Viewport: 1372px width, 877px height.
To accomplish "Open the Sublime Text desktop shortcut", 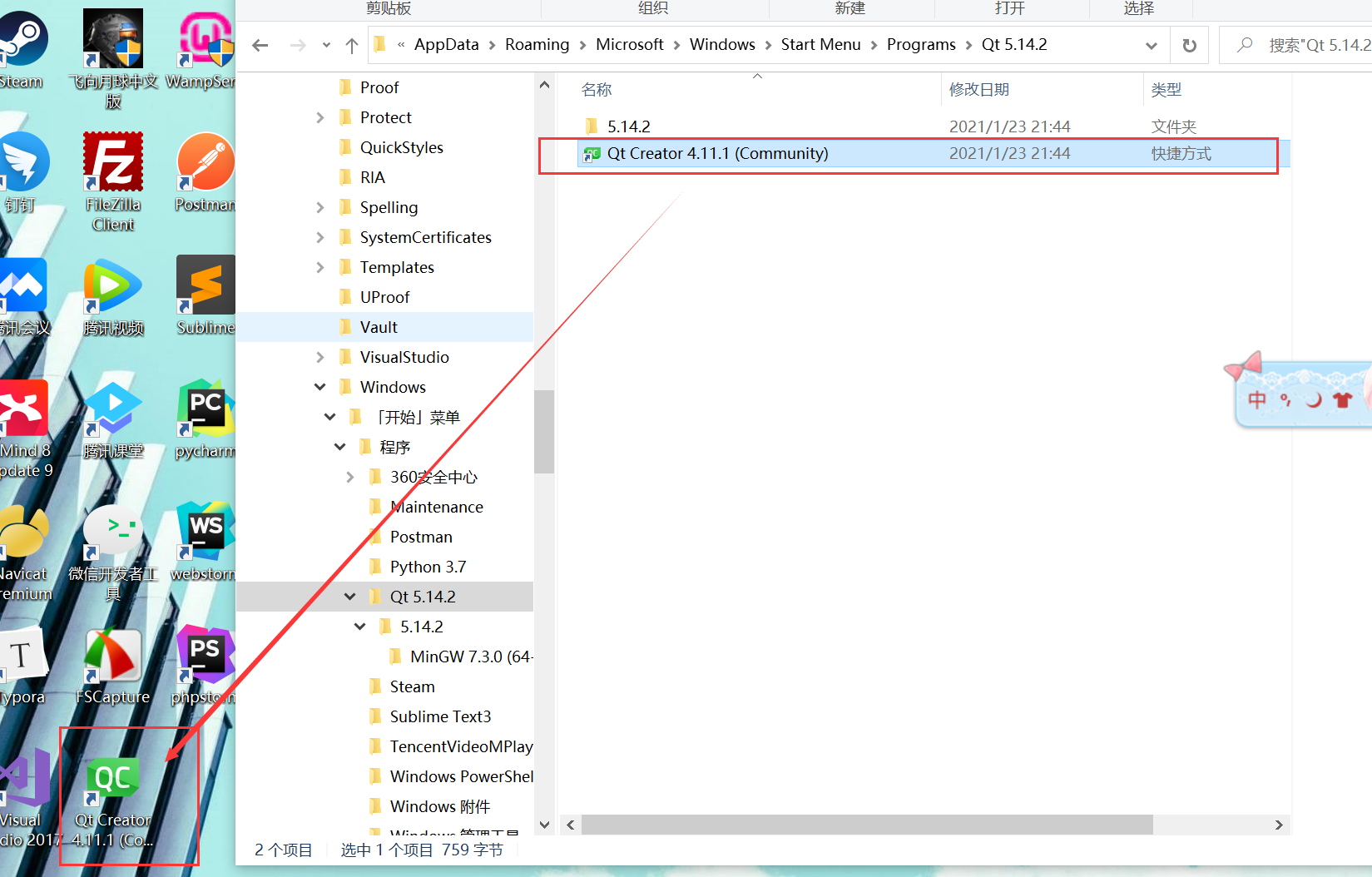I will (x=206, y=295).
